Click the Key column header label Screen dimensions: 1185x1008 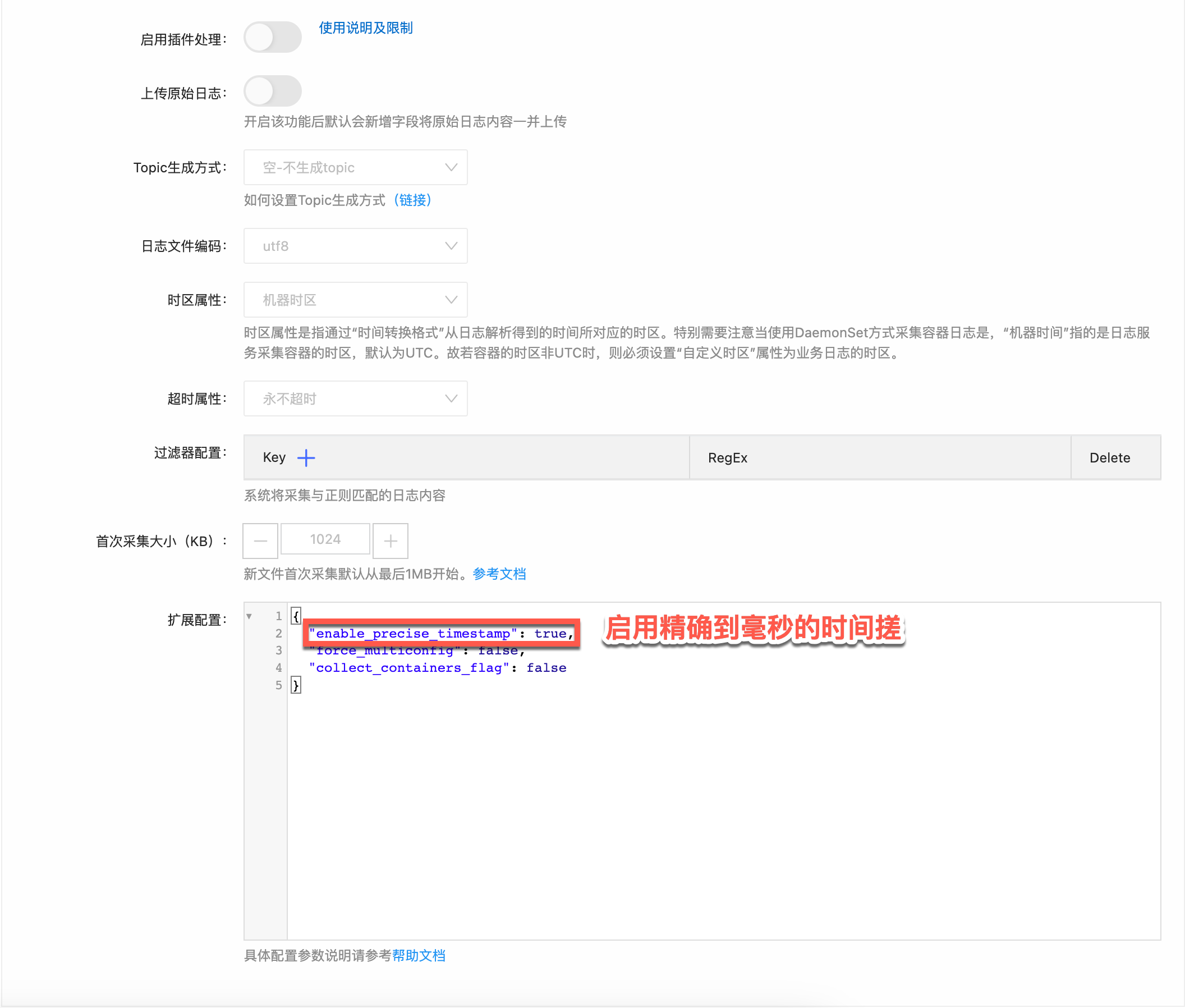pos(274,458)
